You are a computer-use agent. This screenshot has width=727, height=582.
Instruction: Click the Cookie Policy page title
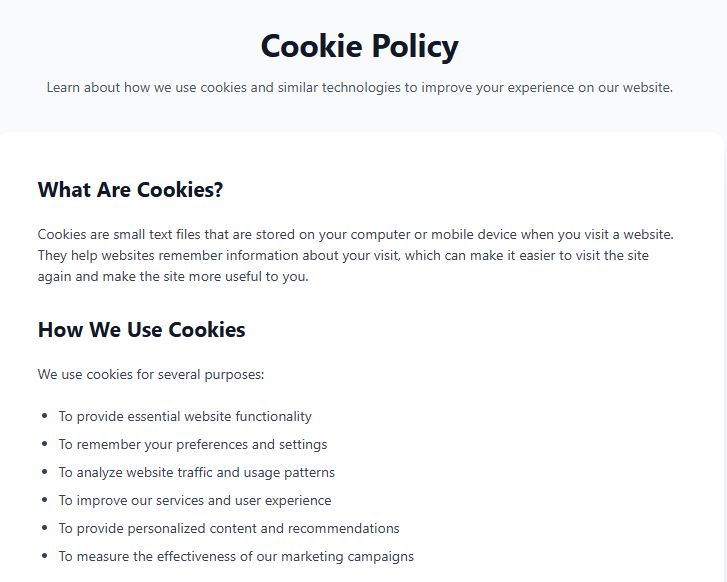pos(359,46)
